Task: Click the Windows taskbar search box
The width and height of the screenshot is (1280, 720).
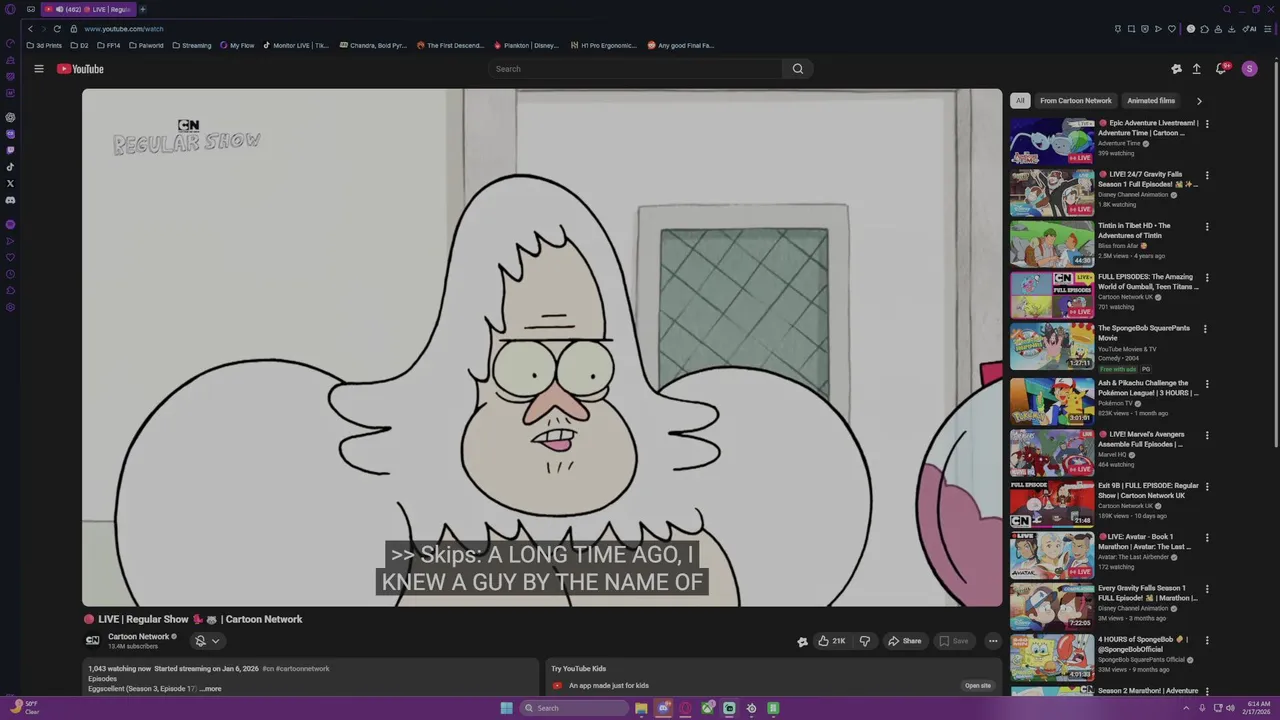Action: pos(574,708)
